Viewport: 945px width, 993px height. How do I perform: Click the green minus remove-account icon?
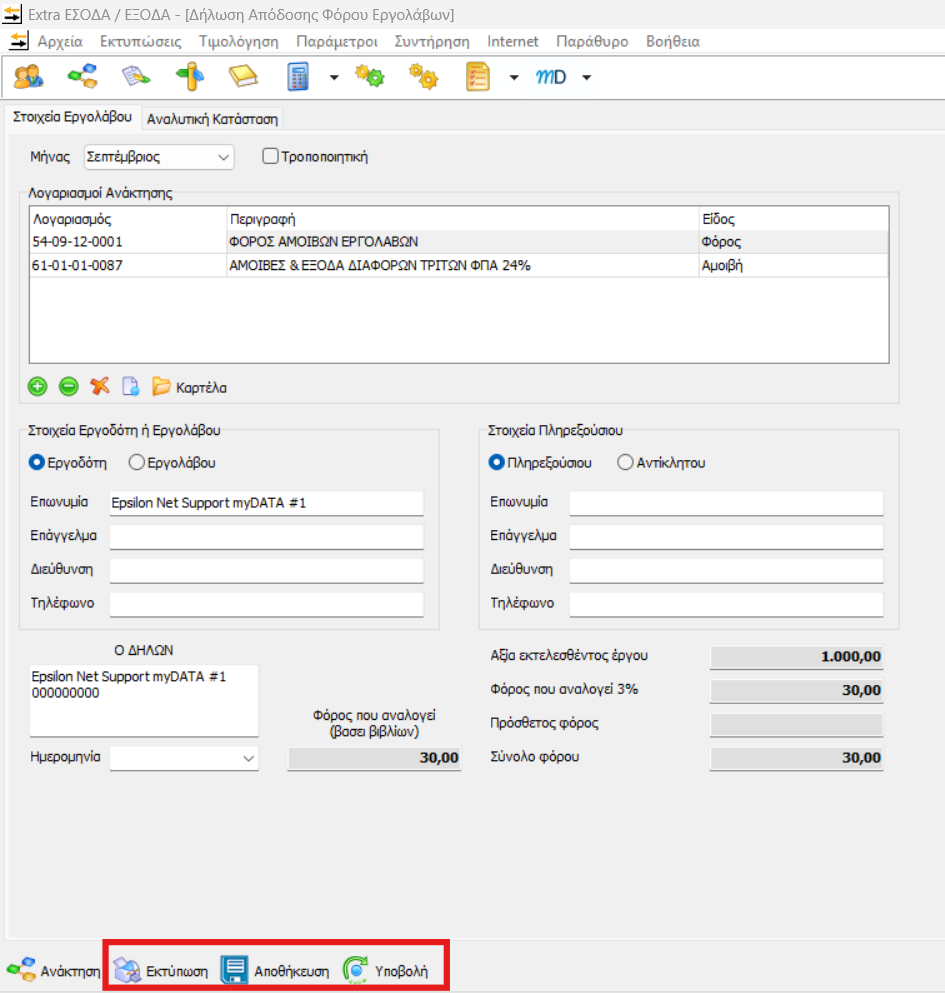[x=68, y=386]
